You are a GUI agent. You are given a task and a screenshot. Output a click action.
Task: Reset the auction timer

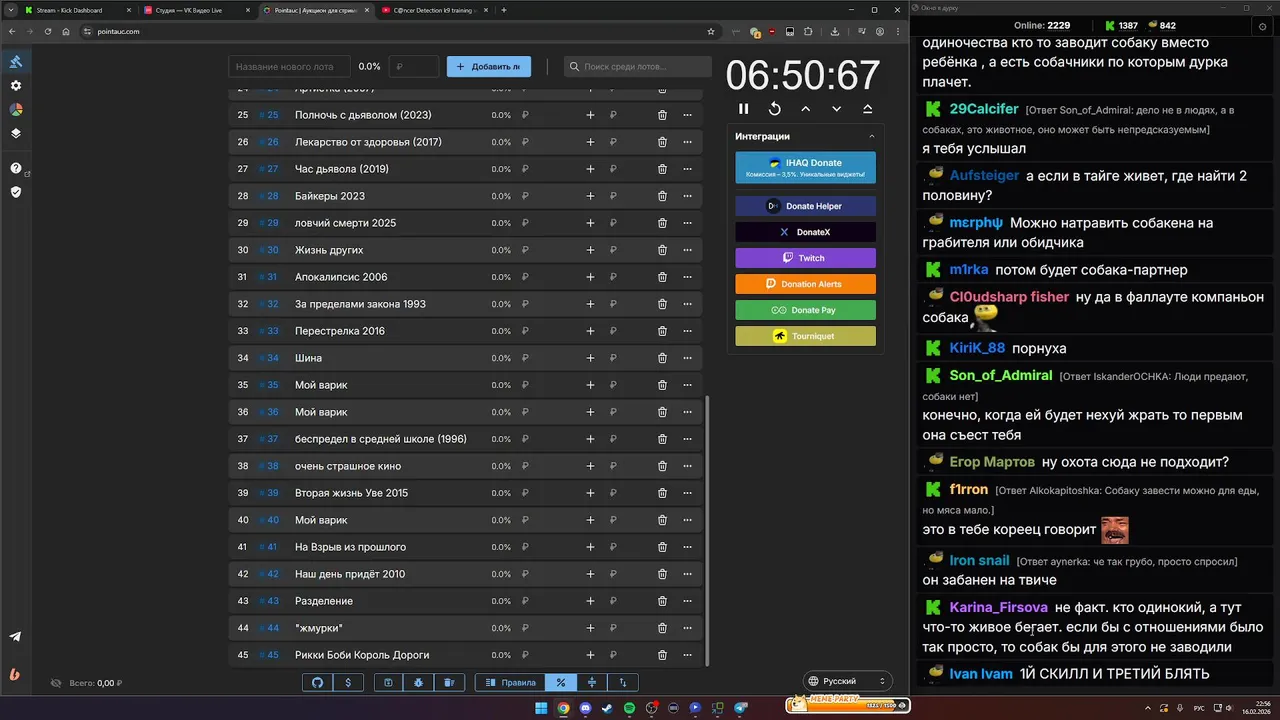click(x=774, y=109)
